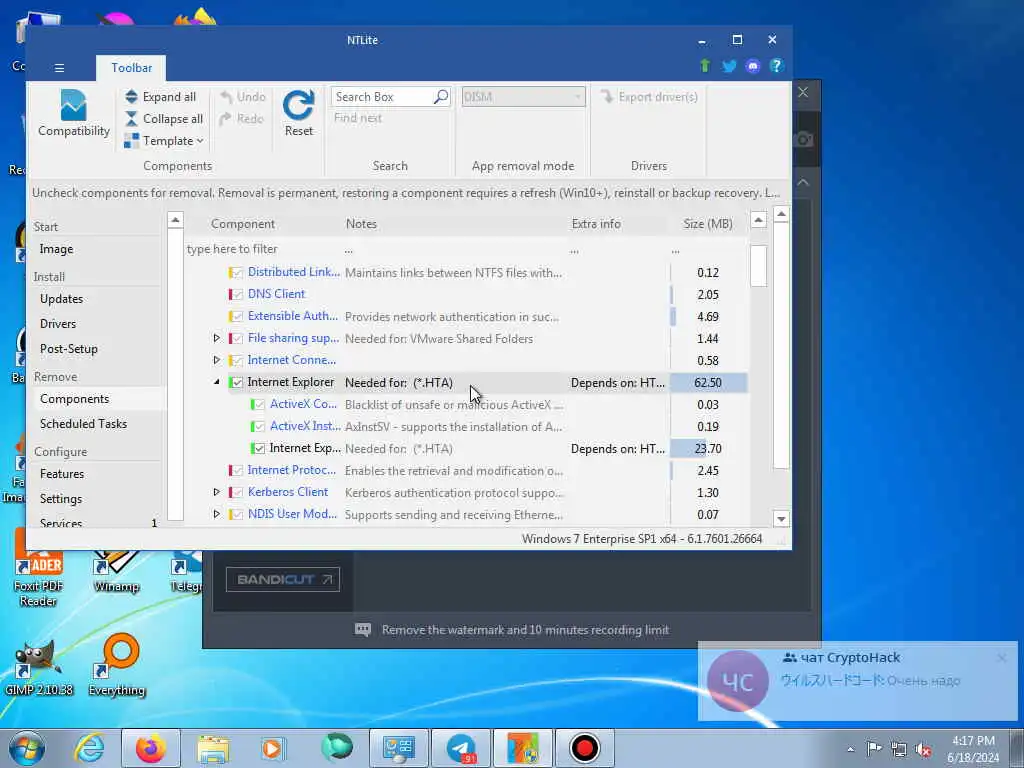1024x768 pixels.
Task: Open the Features page
Action: (x=62, y=474)
